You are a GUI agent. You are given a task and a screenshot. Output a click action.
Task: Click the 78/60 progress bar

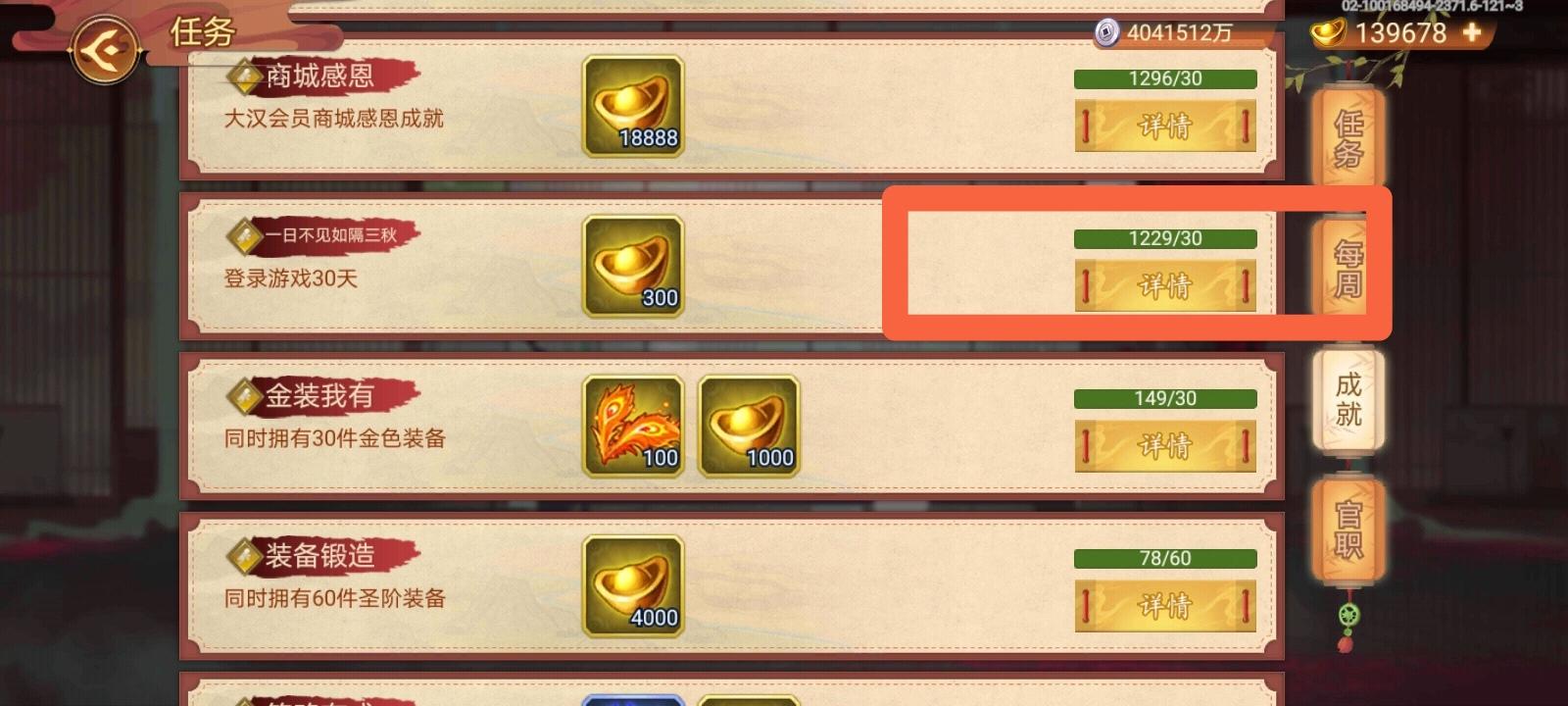(1165, 559)
